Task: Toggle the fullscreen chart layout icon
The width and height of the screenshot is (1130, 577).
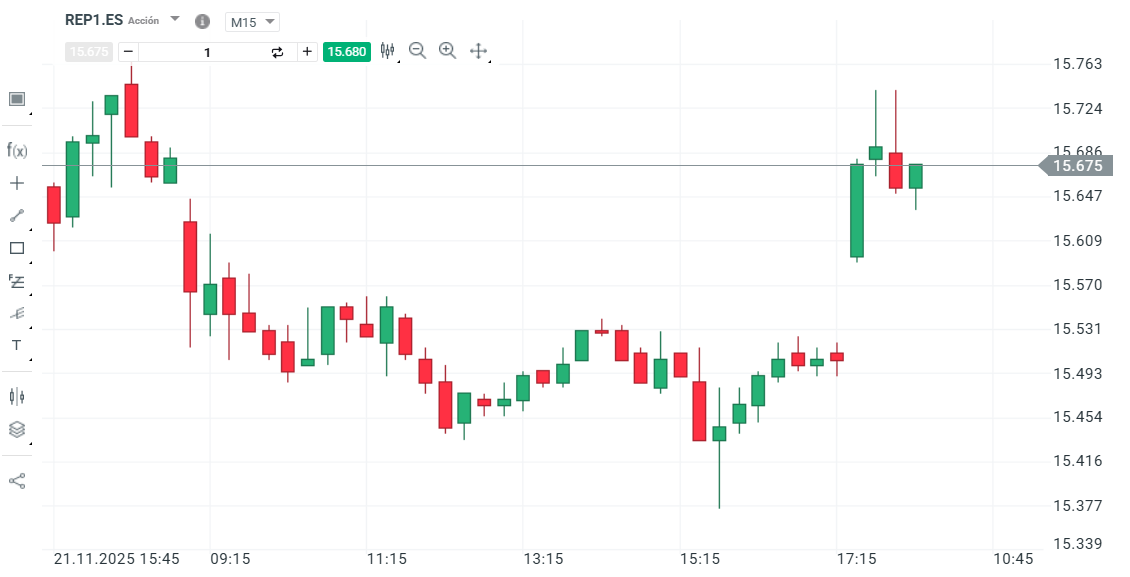Action: [16, 98]
